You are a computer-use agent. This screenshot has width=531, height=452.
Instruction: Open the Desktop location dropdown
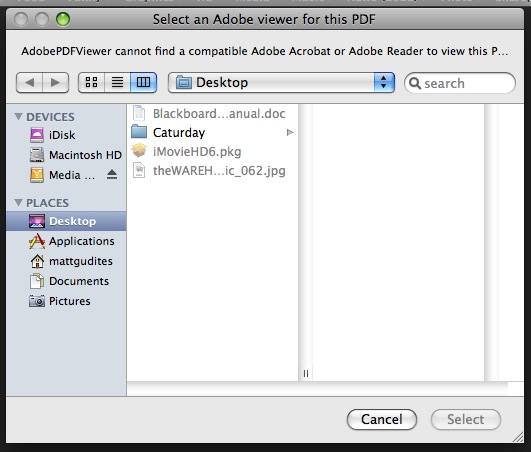point(281,82)
